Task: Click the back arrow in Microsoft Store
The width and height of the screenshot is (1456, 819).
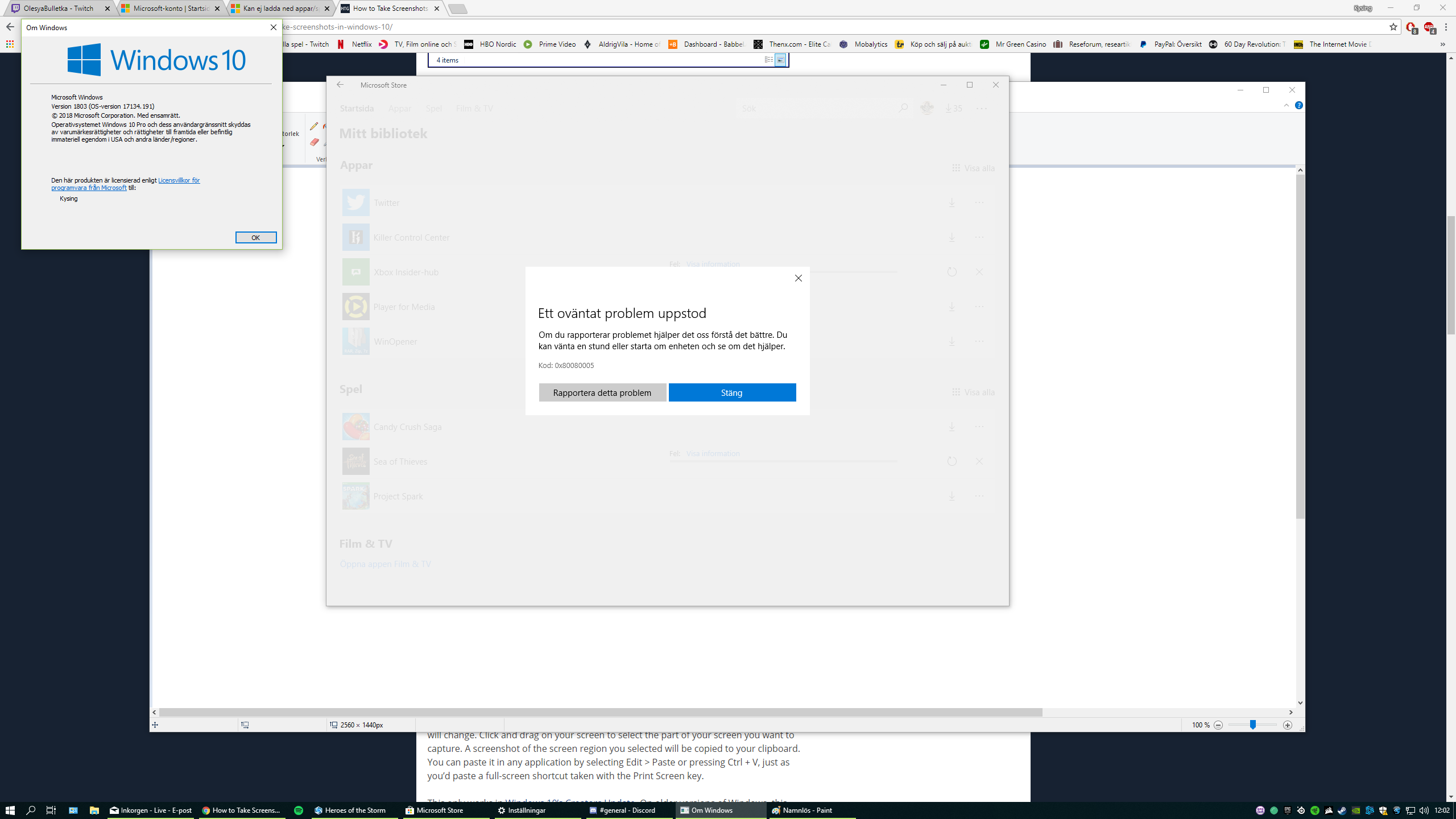Action: coord(340,85)
